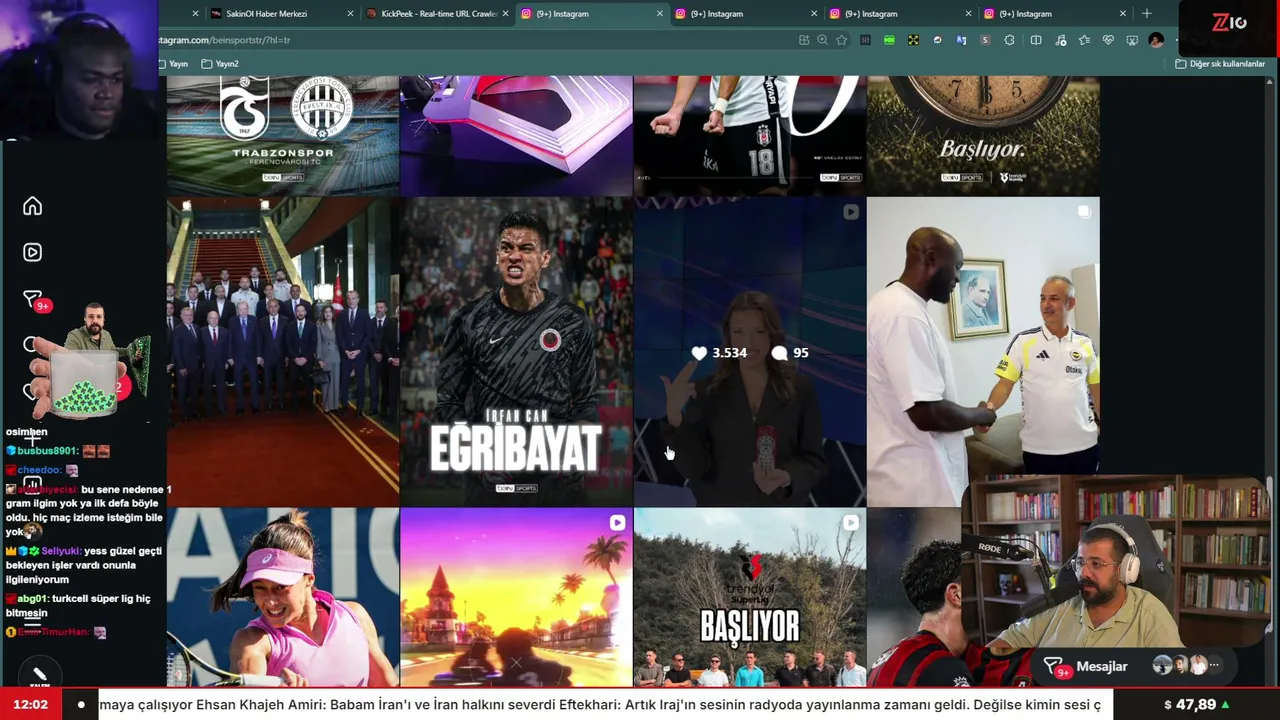
Task: Click the yellow crosshair extension icon
Action: pyautogui.click(x=913, y=40)
